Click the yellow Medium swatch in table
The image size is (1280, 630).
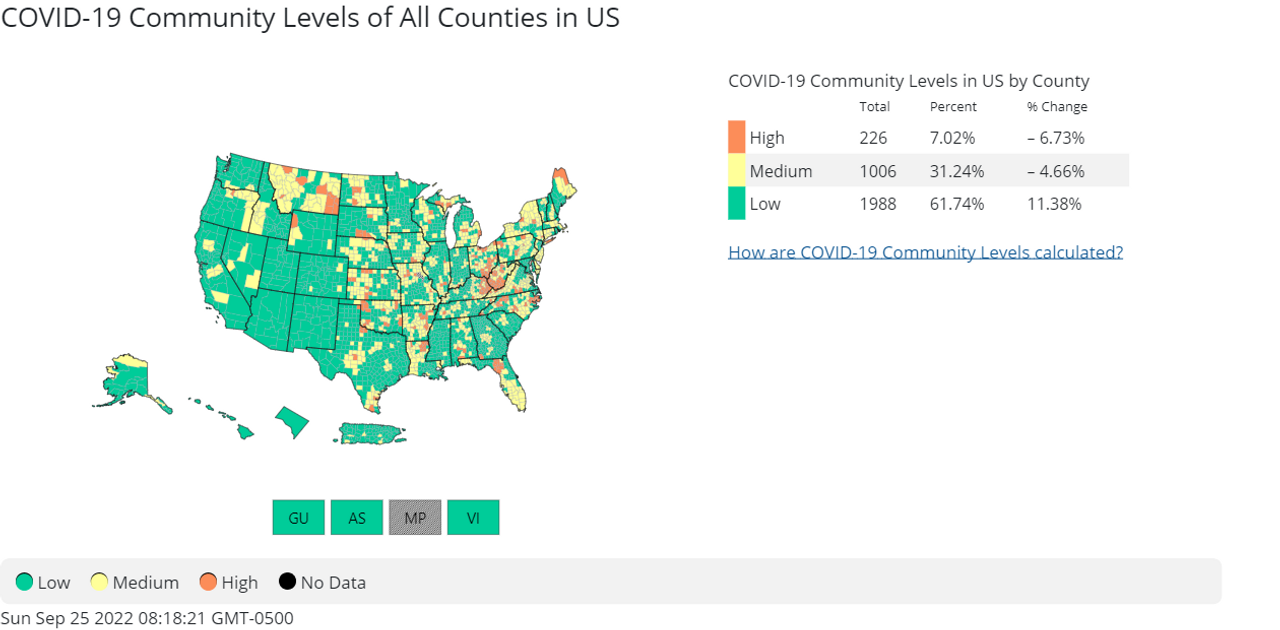(736, 170)
